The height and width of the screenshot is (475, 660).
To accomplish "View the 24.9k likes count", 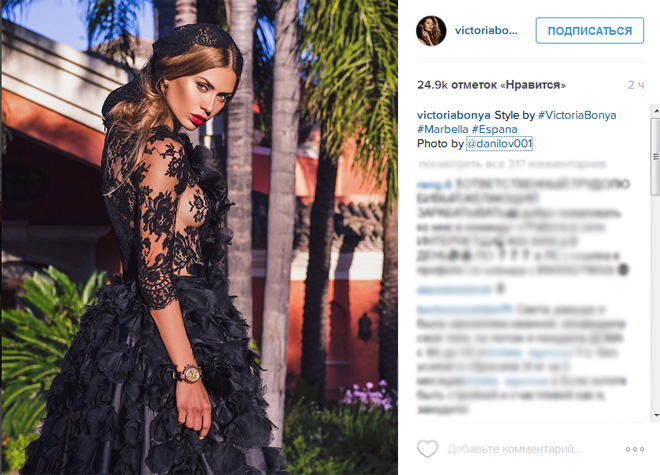I will 491,85.
